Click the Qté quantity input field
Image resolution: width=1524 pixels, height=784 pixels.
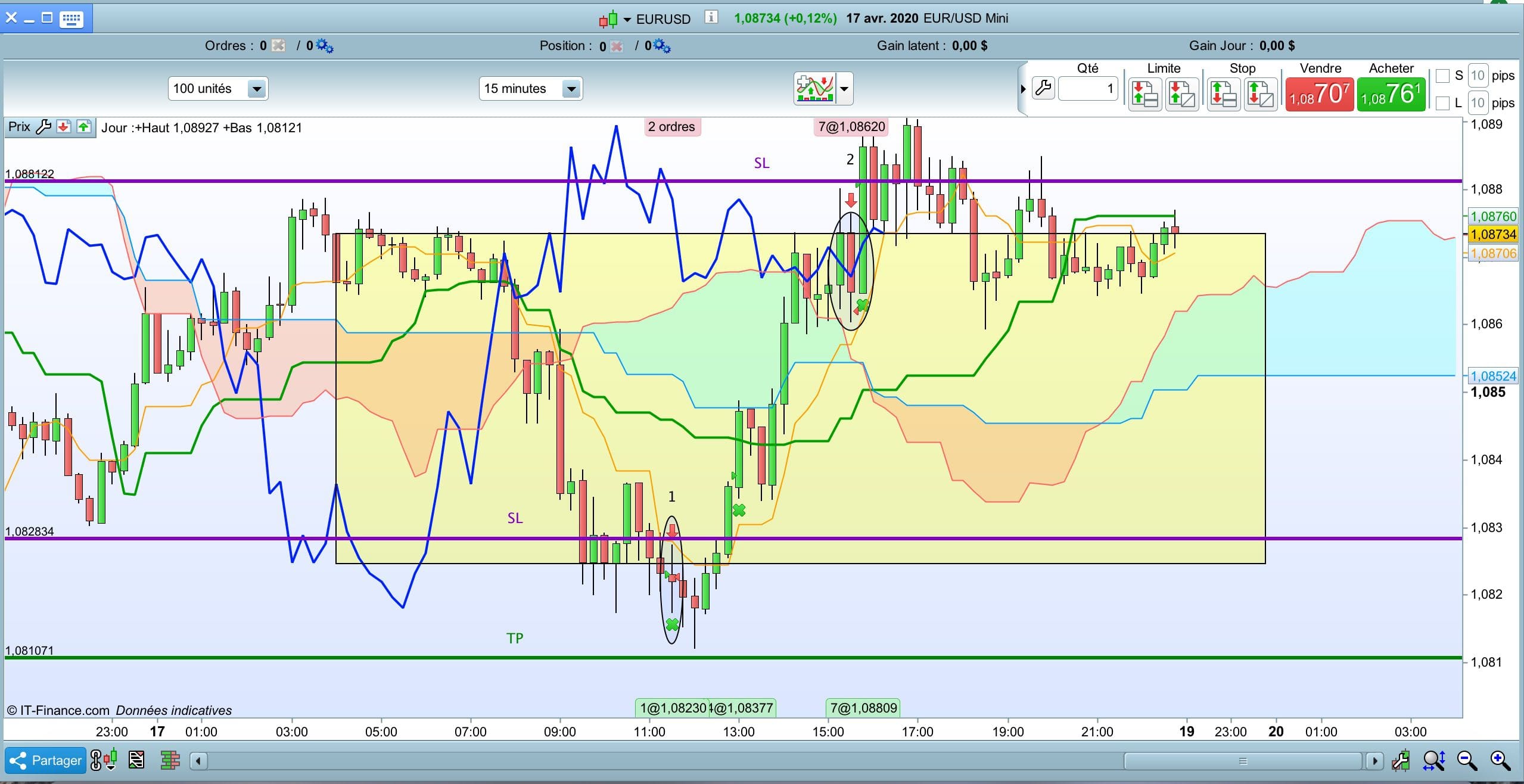pyautogui.click(x=1088, y=89)
